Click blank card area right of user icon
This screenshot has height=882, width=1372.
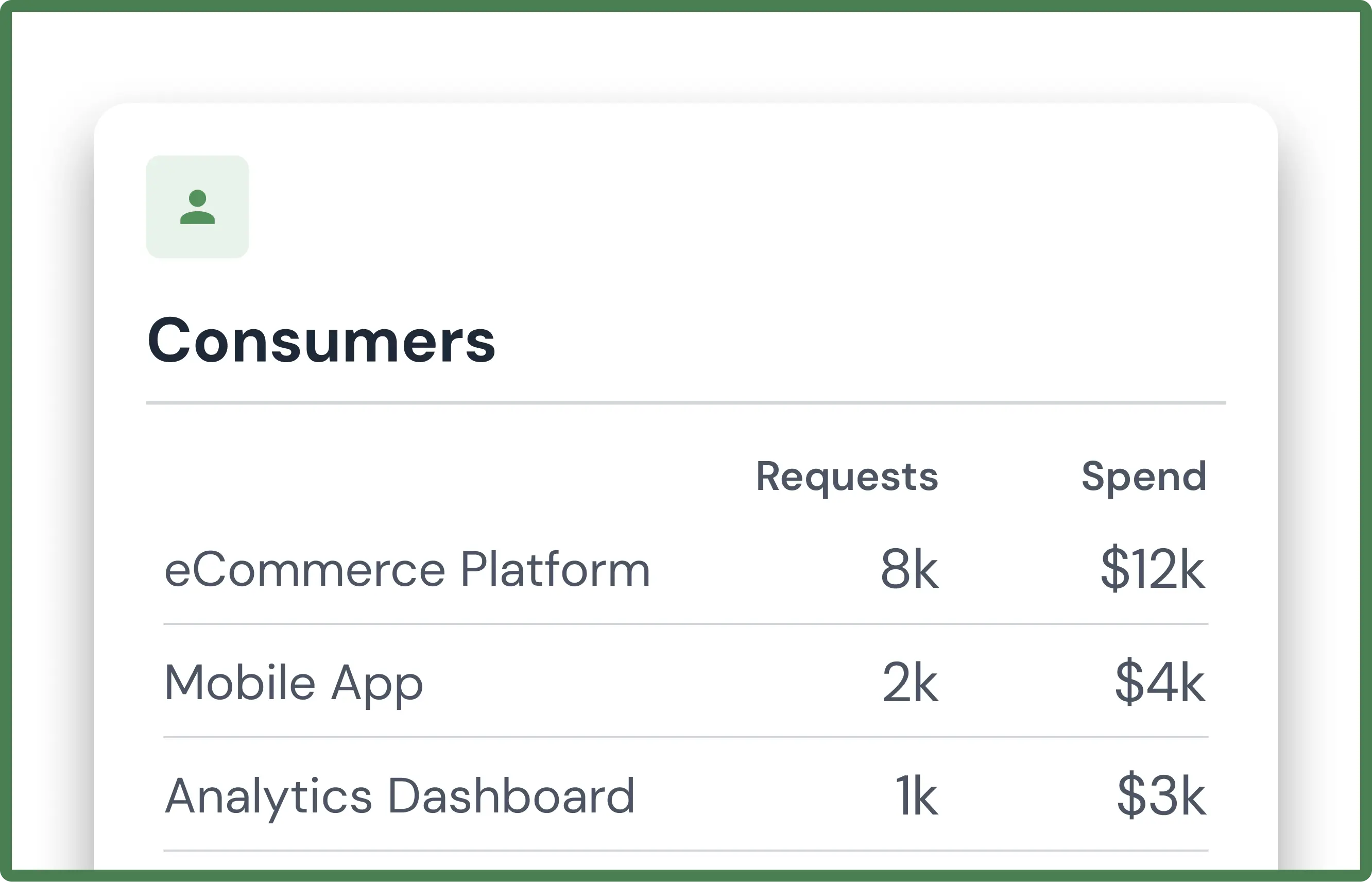click(744, 207)
